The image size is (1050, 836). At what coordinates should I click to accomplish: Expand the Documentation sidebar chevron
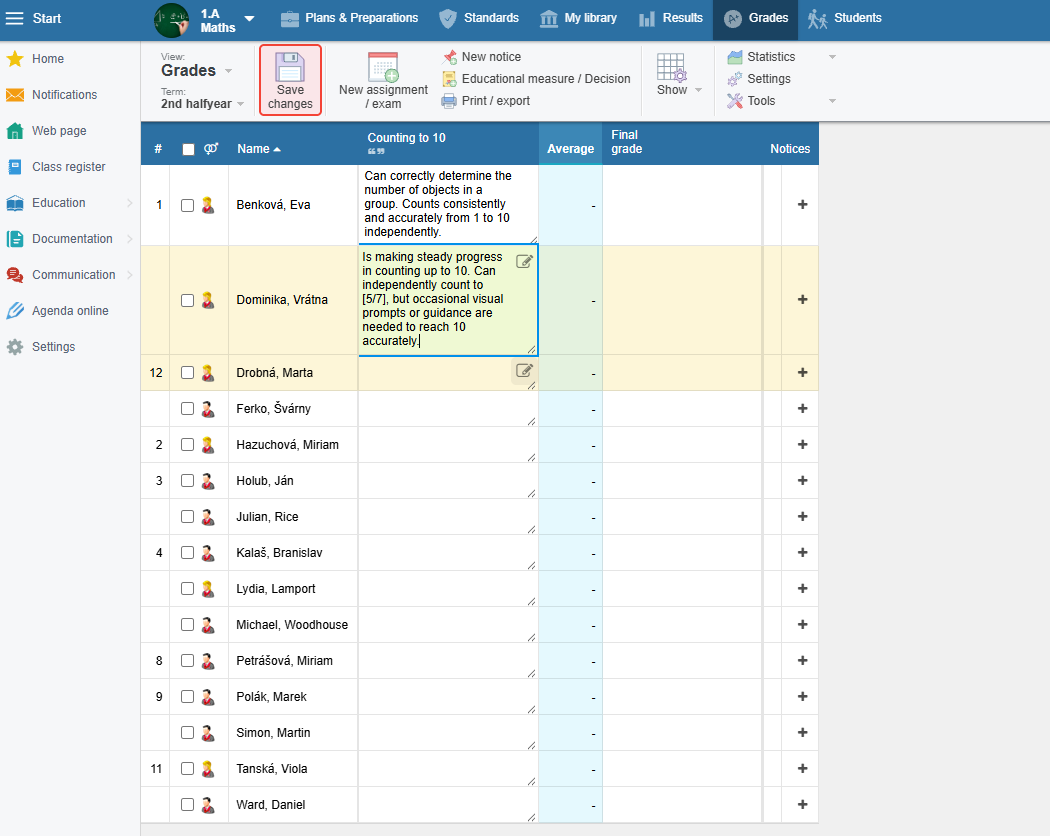(x=130, y=238)
